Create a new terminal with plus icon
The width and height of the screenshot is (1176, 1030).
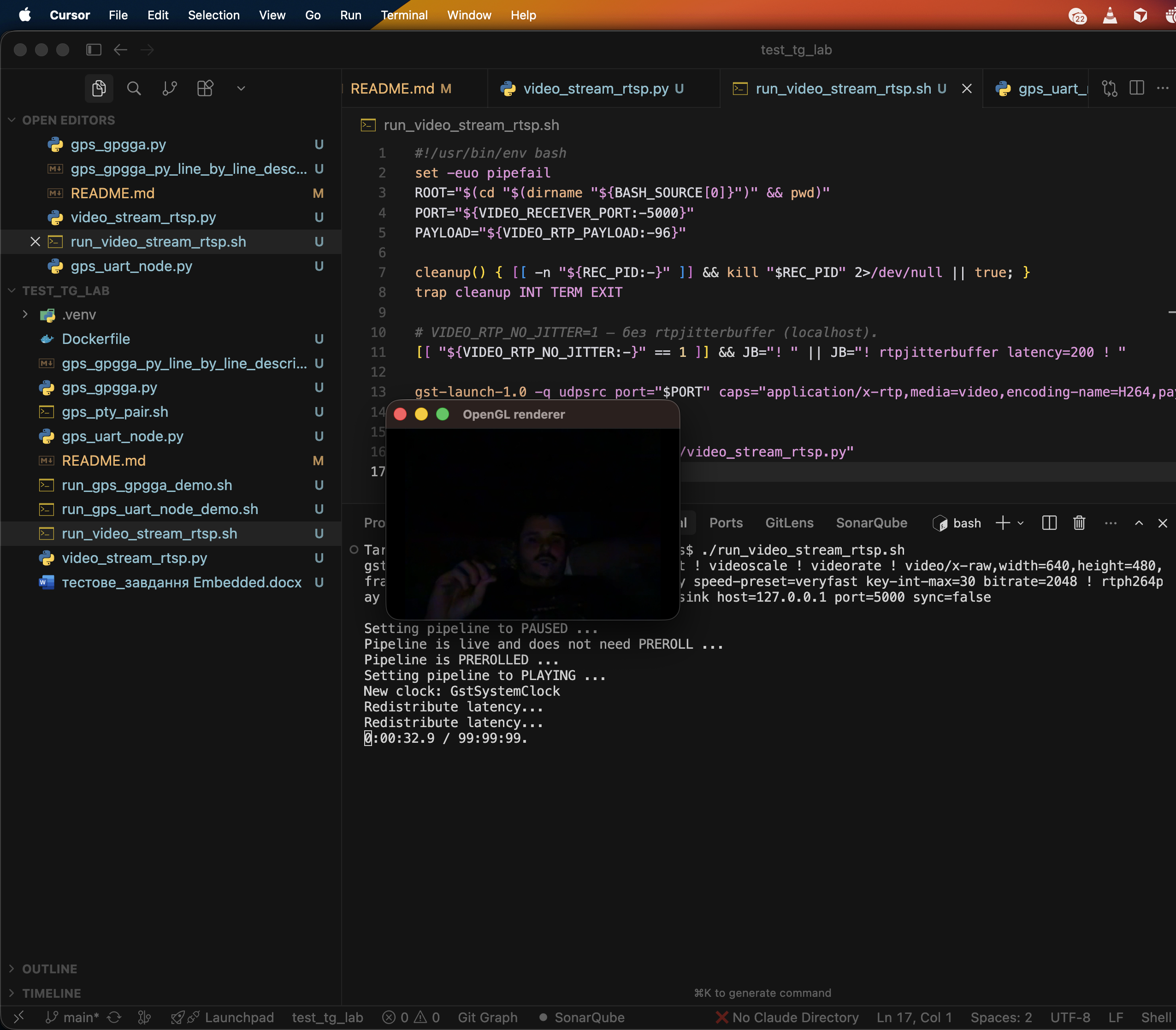pos(1002,523)
